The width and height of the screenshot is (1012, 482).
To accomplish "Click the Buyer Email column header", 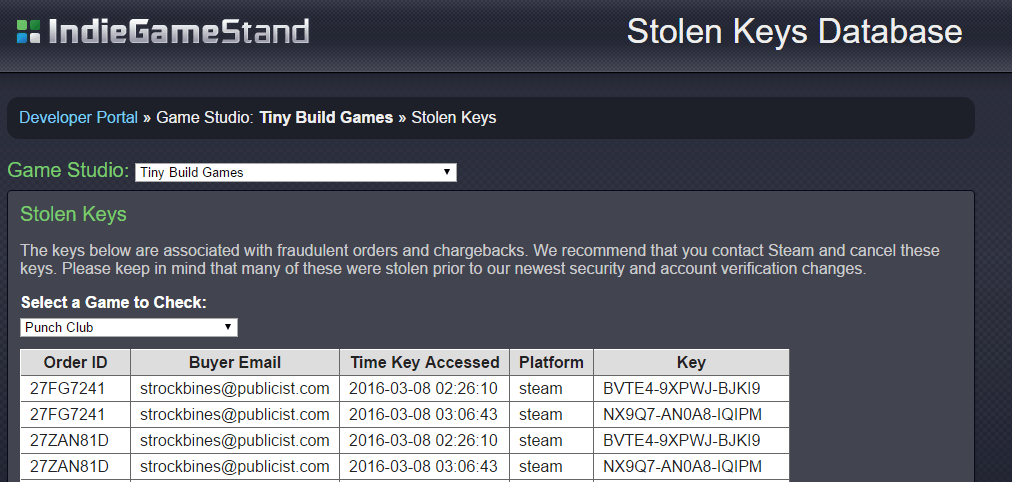I will pyautogui.click(x=235, y=363).
